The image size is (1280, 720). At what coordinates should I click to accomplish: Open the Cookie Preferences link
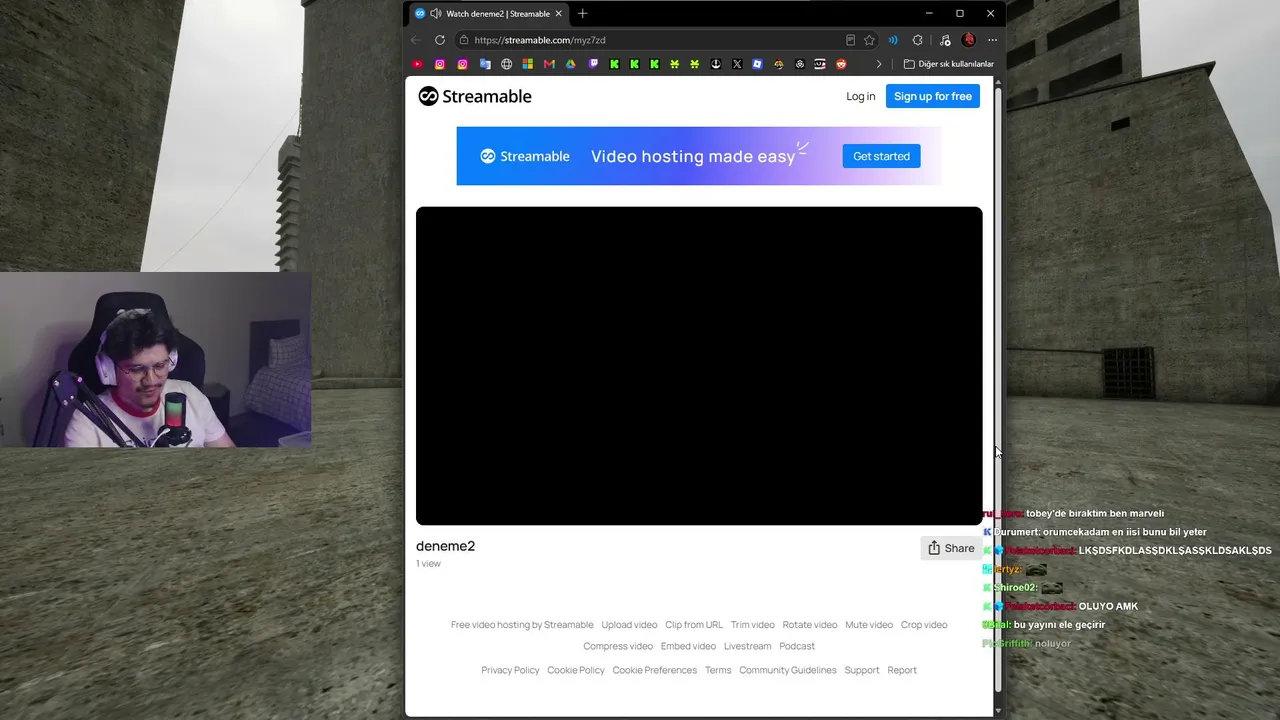tap(655, 670)
